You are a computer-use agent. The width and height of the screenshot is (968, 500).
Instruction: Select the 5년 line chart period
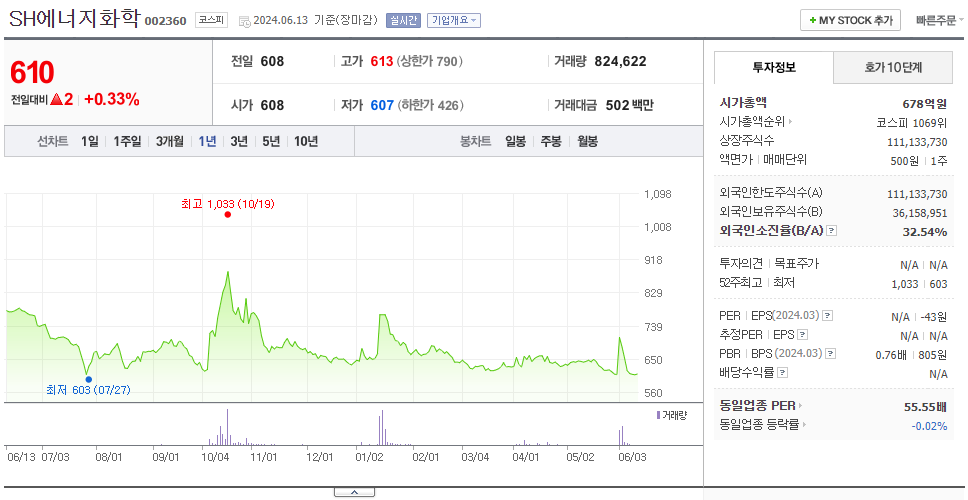(271, 141)
